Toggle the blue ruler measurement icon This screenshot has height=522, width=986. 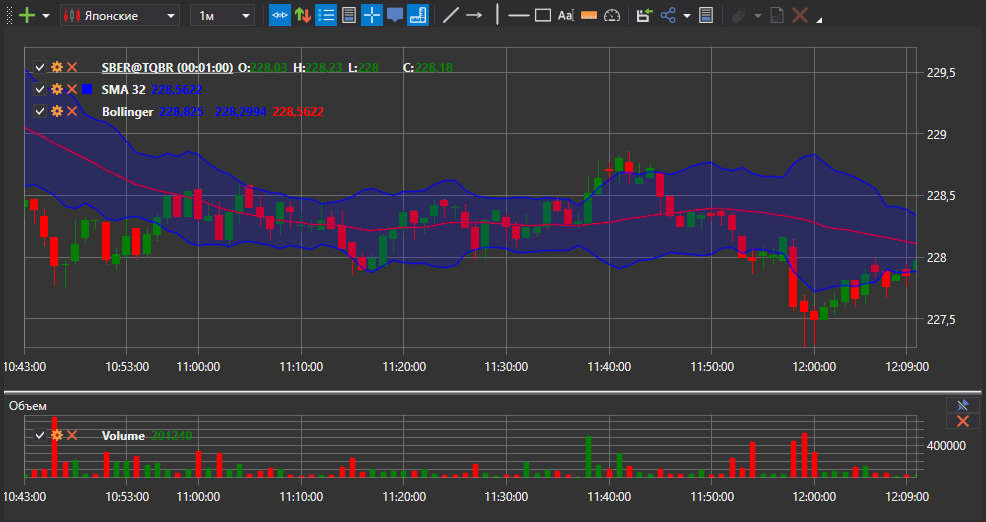(418, 15)
